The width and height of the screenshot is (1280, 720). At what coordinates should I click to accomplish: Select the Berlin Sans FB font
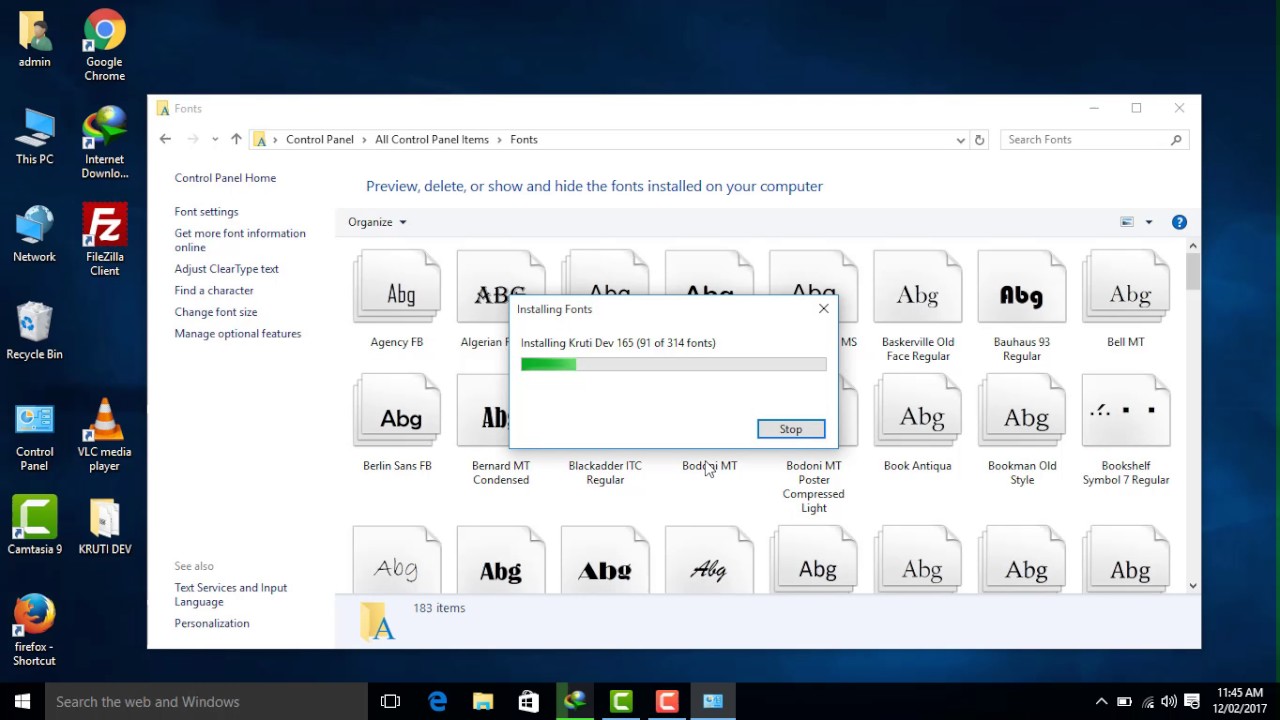coord(397,423)
